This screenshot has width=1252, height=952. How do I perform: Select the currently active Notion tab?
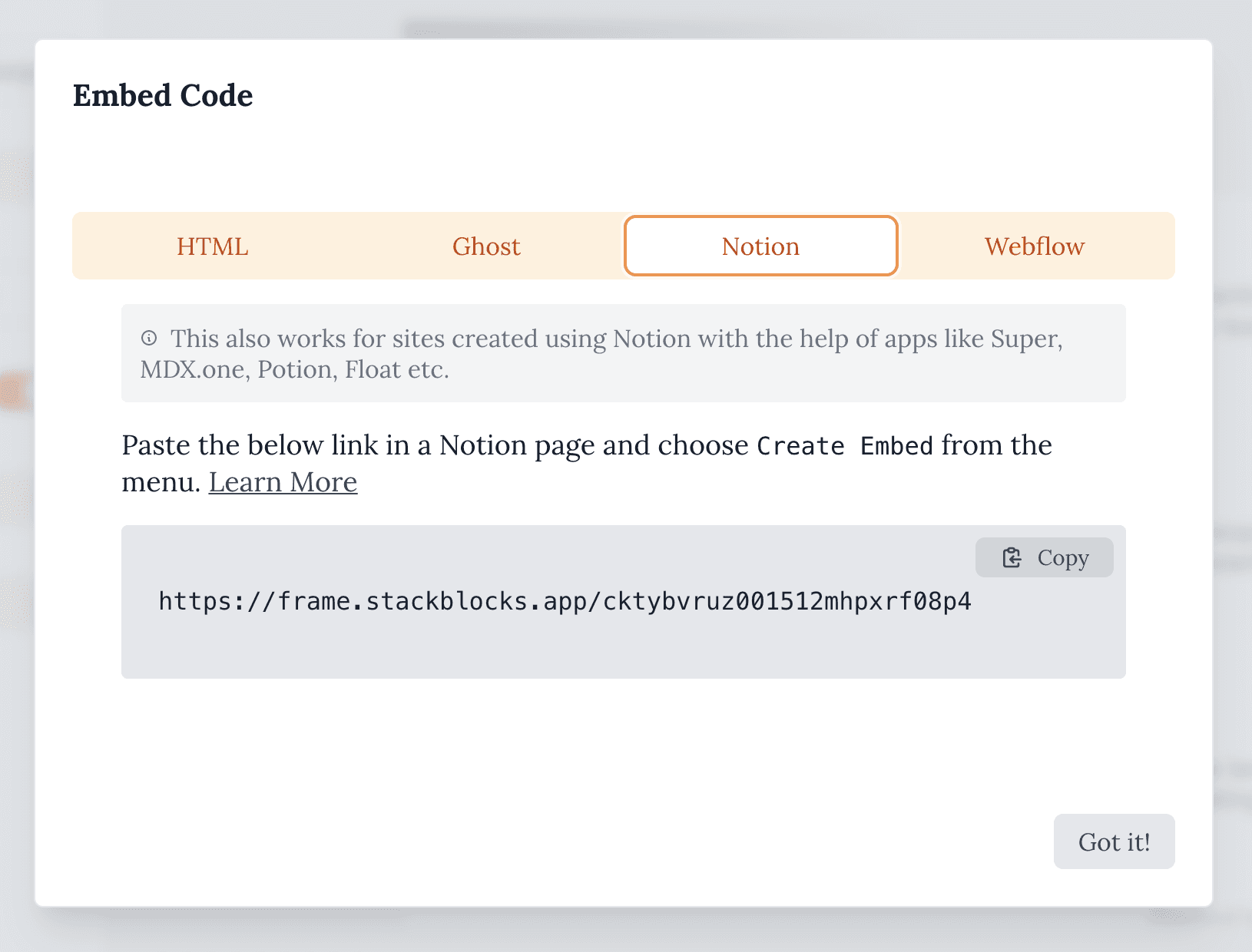click(x=760, y=246)
